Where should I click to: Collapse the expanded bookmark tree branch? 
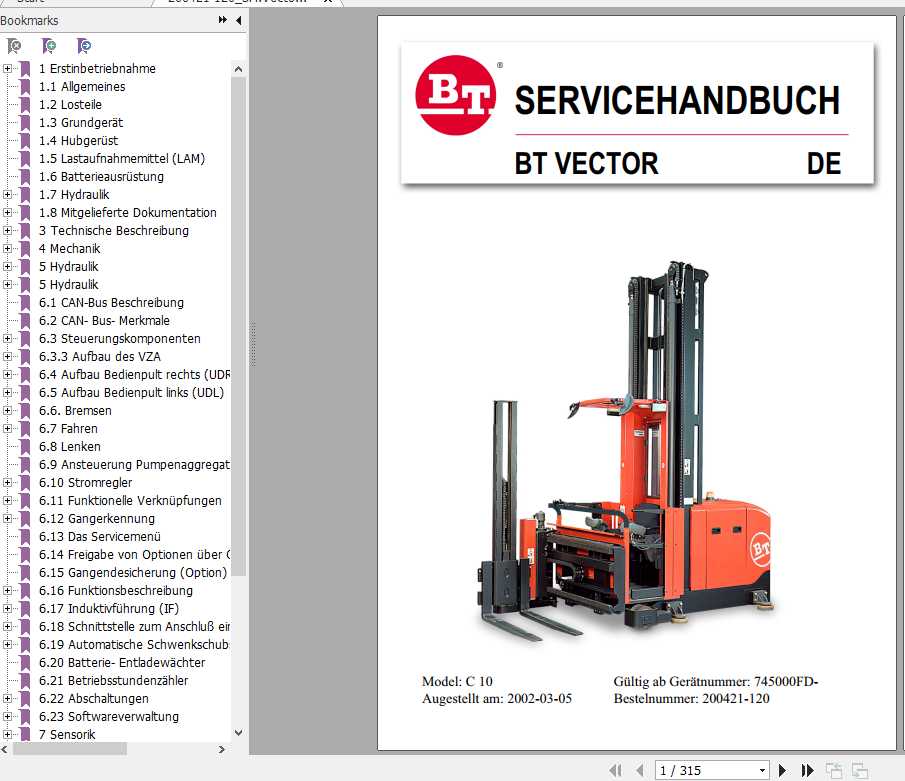(7, 68)
